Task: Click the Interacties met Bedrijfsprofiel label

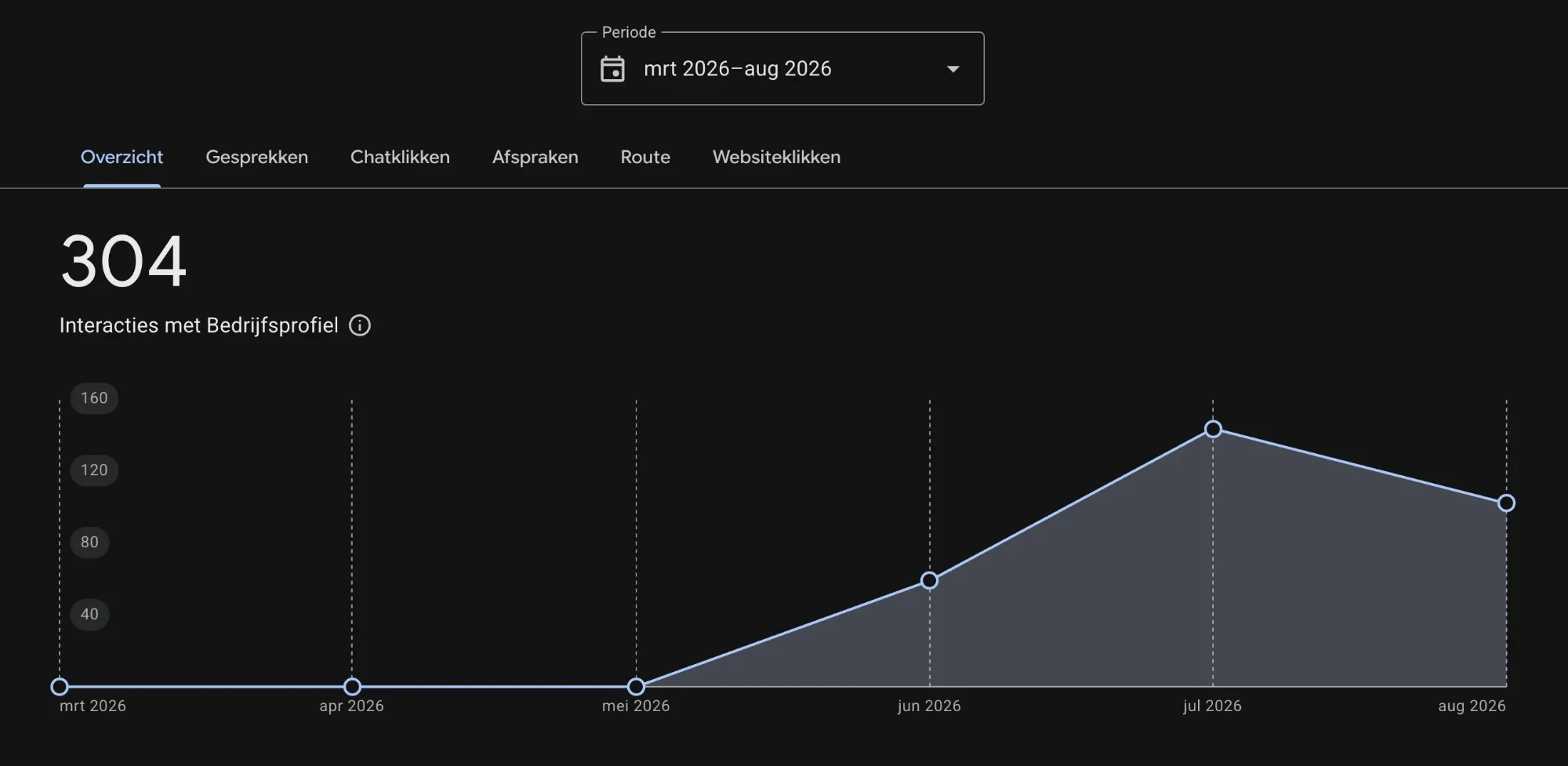Action: 199,325
